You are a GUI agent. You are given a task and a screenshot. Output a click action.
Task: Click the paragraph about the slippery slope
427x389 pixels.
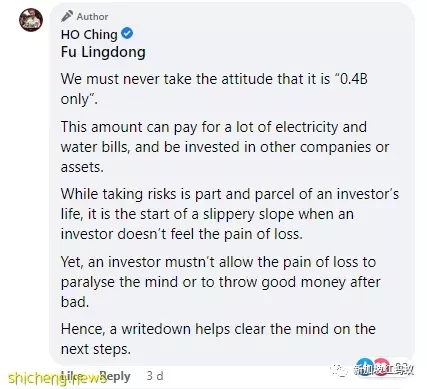[230, 214]
